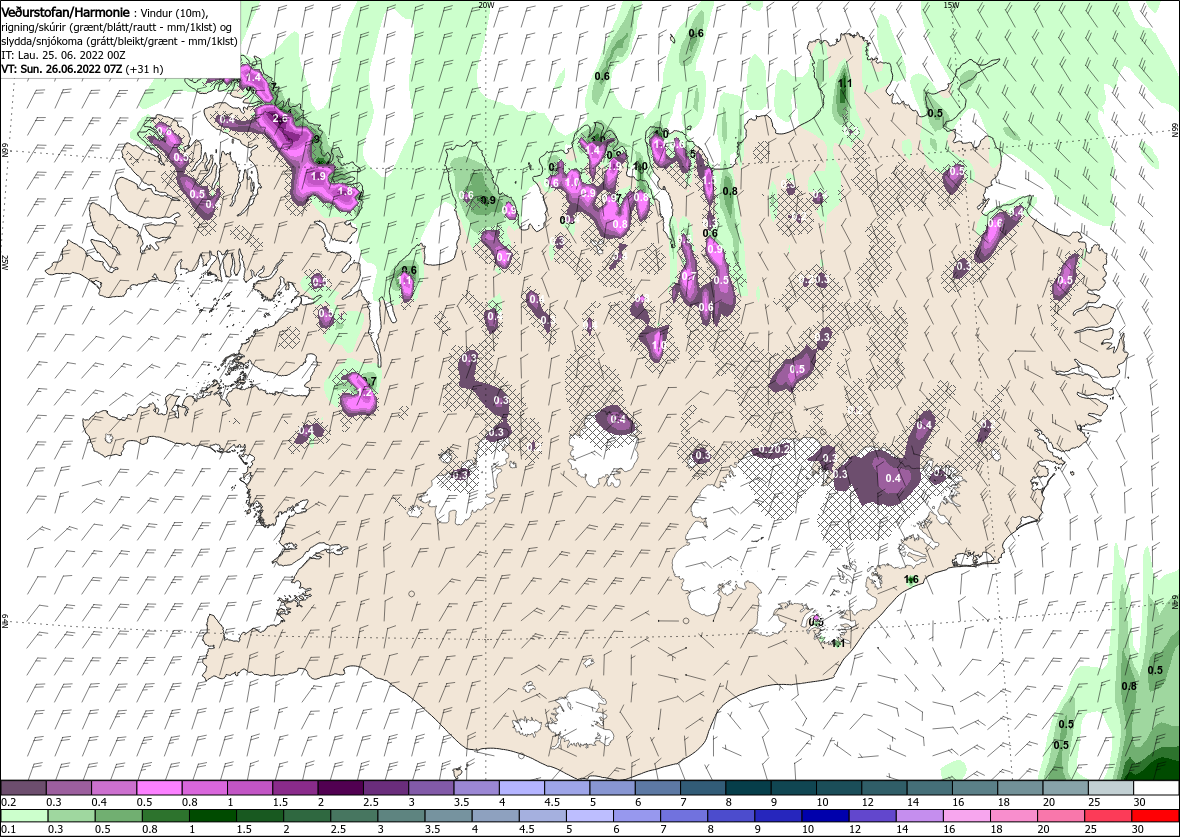
Task: Select the darkest purple swatch labeled 2 in upper legend
Action: [340, 788]
